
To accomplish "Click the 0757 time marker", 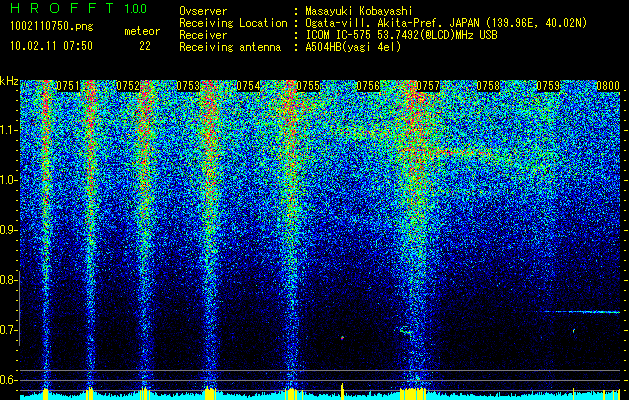I will point(428,86).
